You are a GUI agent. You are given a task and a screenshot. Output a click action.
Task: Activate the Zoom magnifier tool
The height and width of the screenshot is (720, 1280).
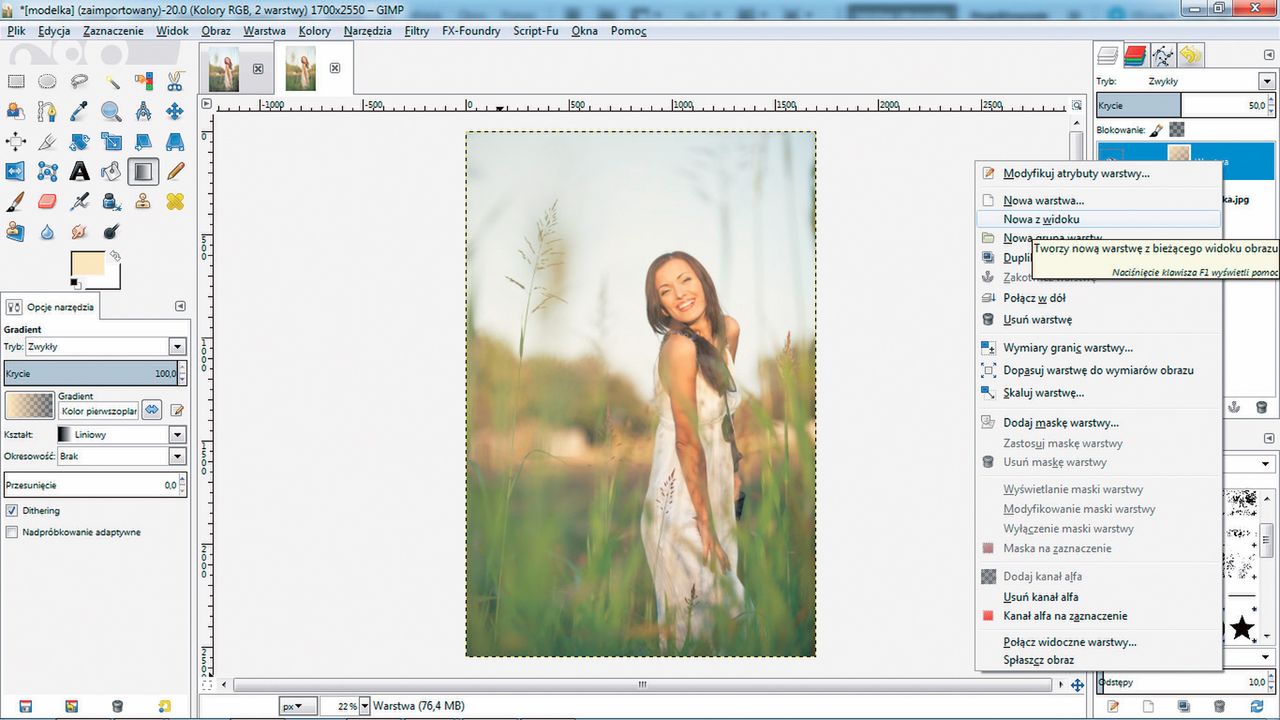[x=111, y=111]
